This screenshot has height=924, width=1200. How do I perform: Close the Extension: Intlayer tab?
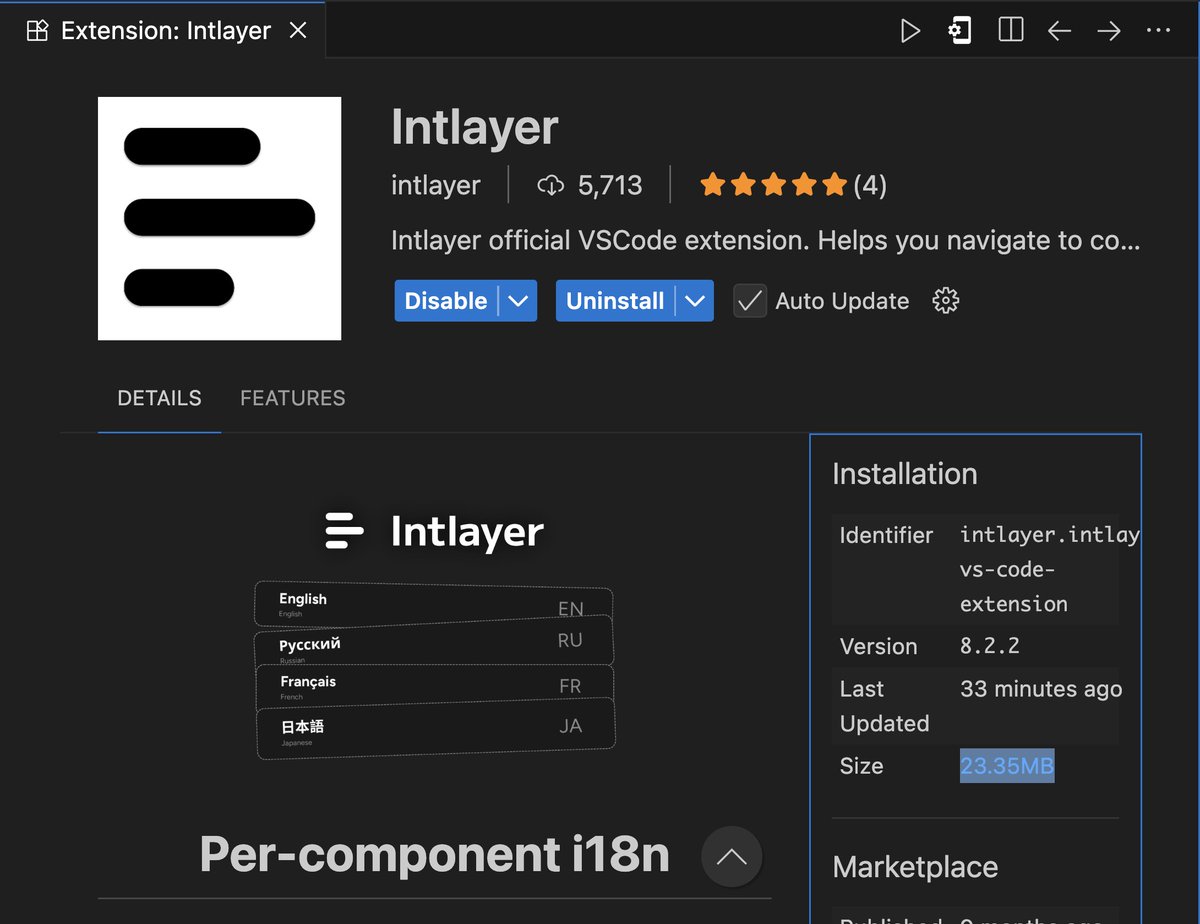click(298, 31)
